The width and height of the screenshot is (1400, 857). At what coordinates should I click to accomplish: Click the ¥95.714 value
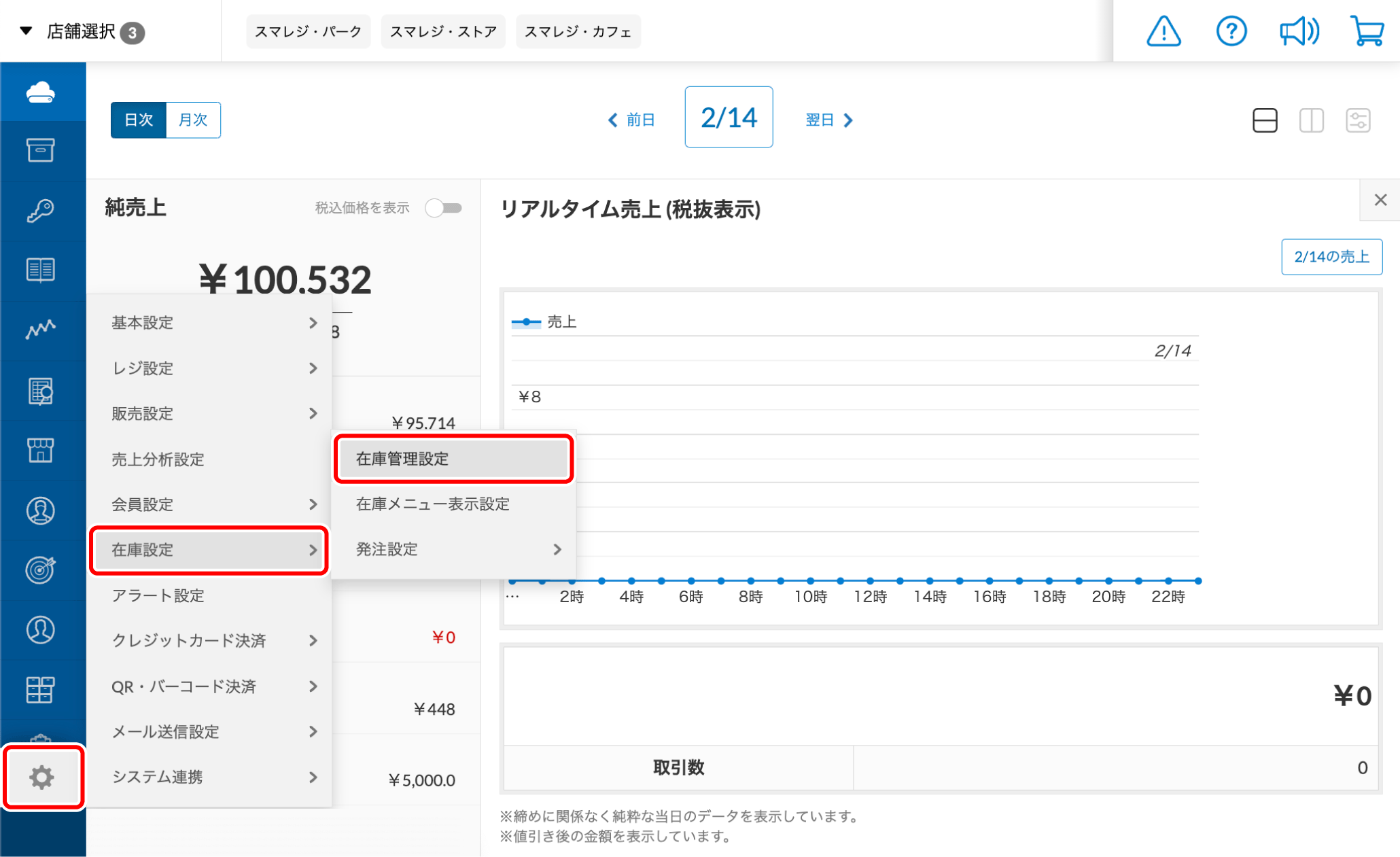423,423
